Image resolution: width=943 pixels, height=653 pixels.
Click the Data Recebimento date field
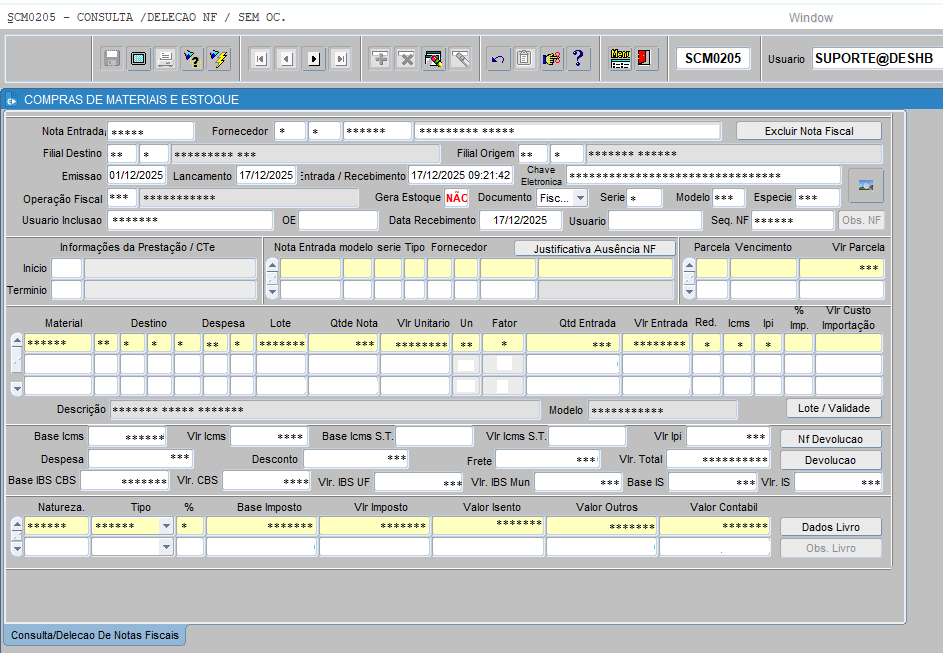click(520, 220)
